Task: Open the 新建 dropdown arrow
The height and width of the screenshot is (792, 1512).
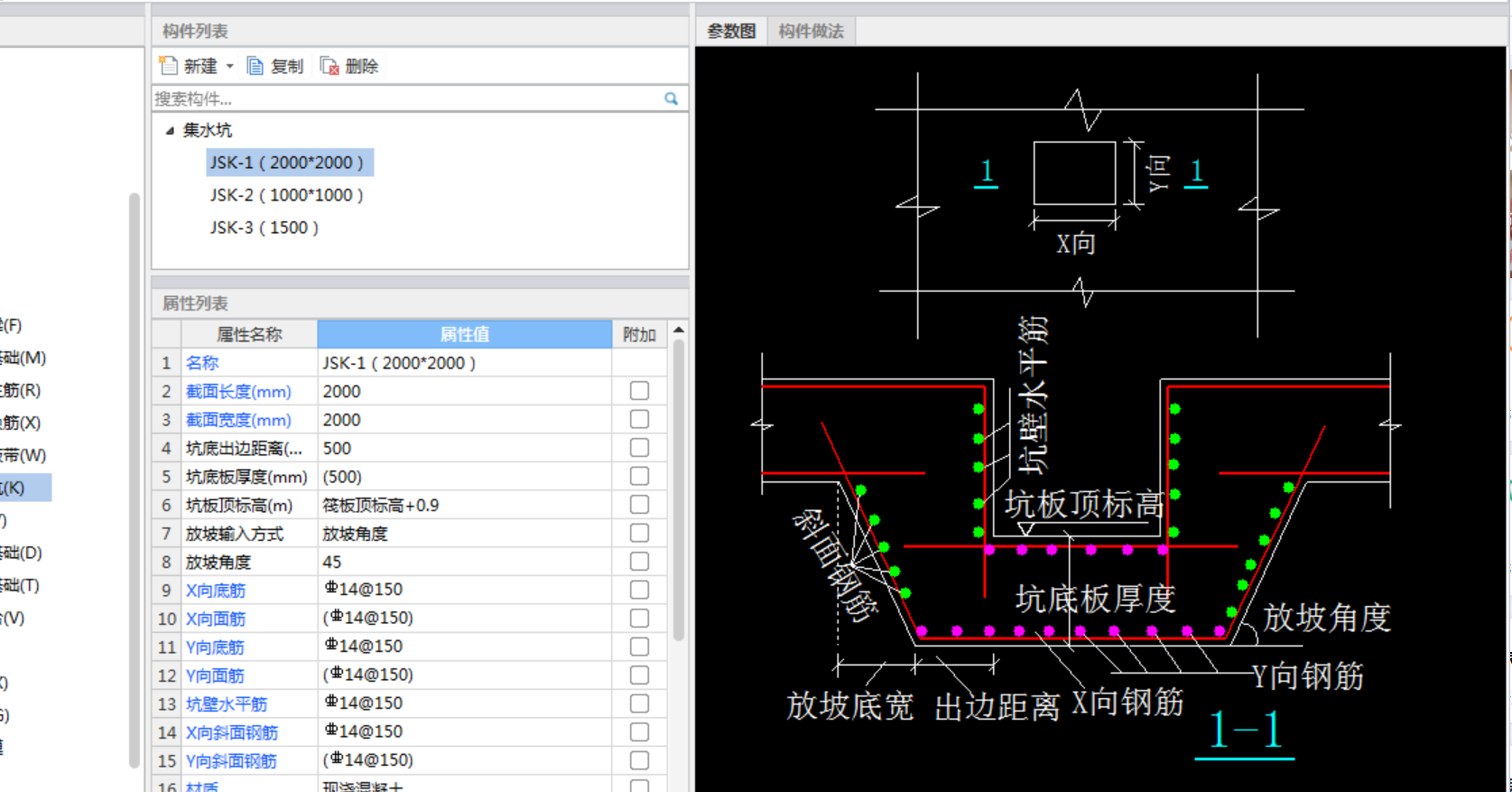Action: [229, 66]
